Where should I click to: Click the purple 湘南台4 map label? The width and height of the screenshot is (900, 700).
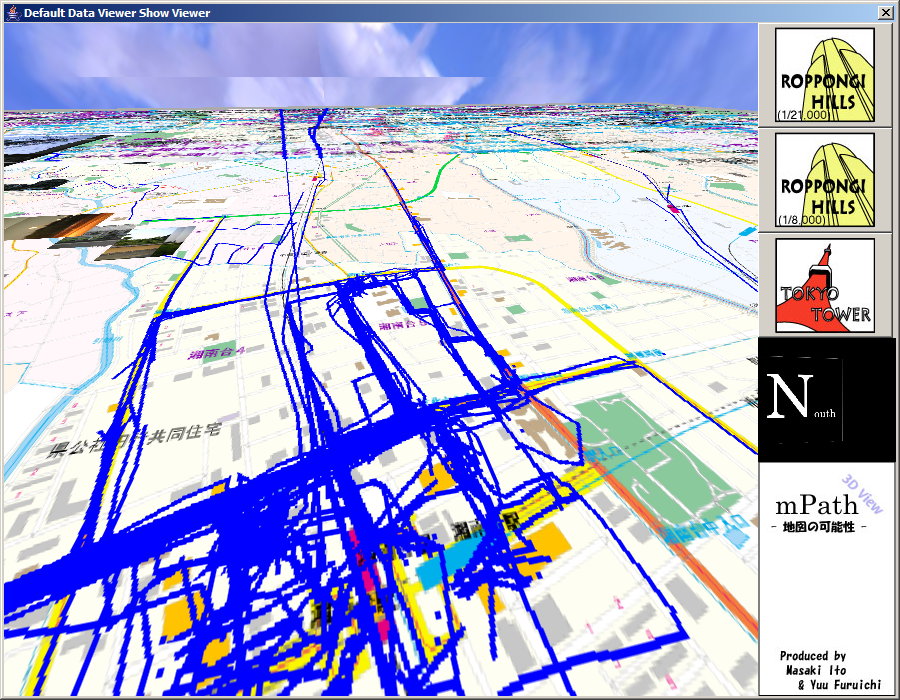[x=209, y=354]
